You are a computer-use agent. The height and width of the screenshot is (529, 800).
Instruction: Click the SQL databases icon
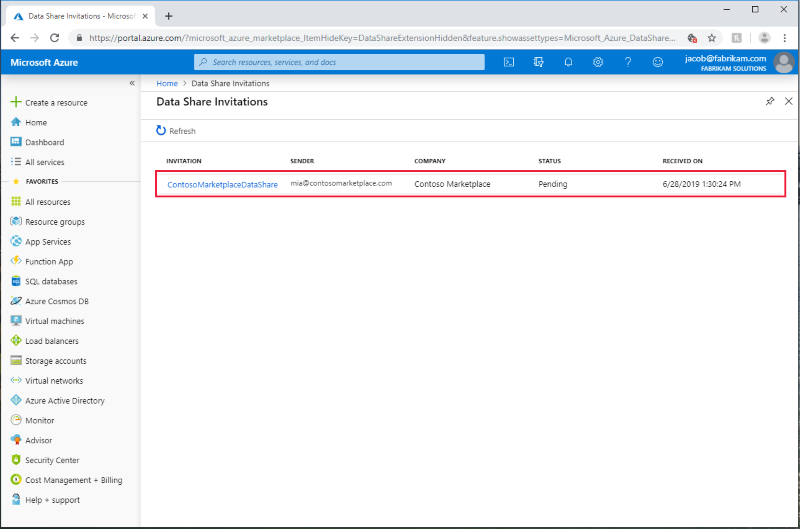[16, 281]
